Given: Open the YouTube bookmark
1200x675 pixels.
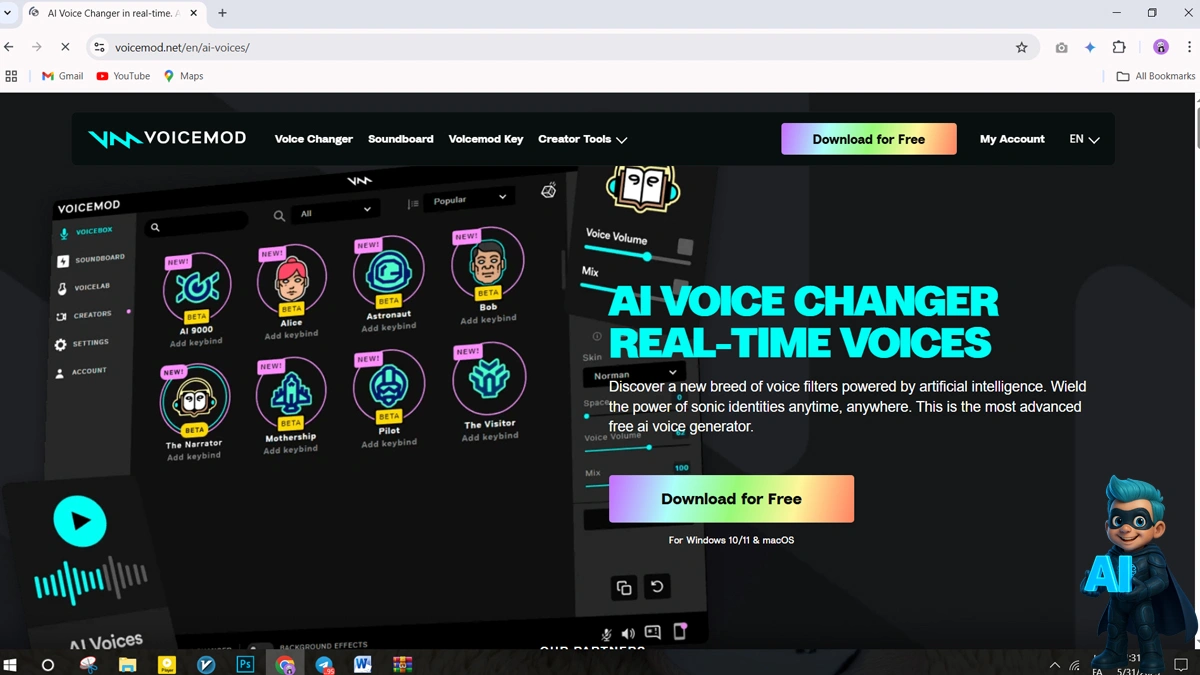Looking at the screenshot, I should (x=123, y=76).
